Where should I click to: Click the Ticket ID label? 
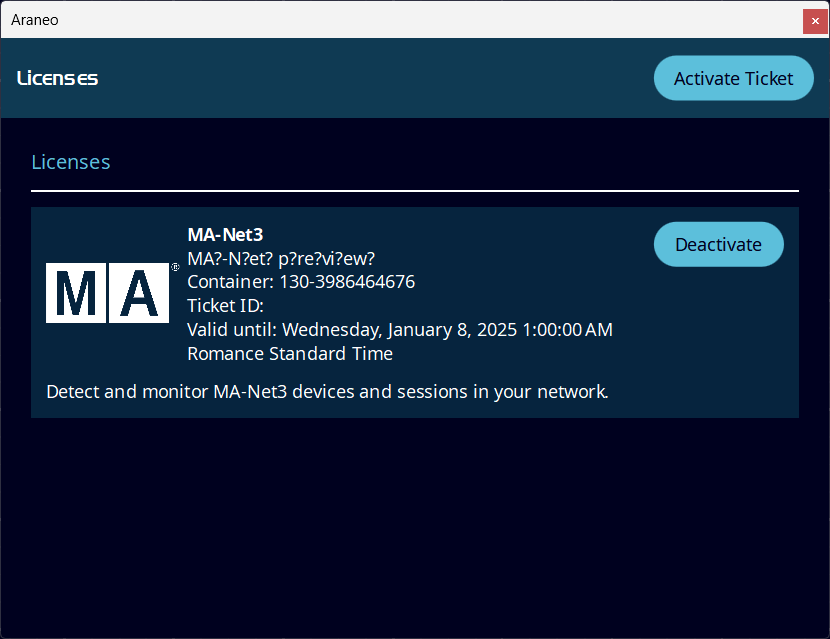pos(225,306)
